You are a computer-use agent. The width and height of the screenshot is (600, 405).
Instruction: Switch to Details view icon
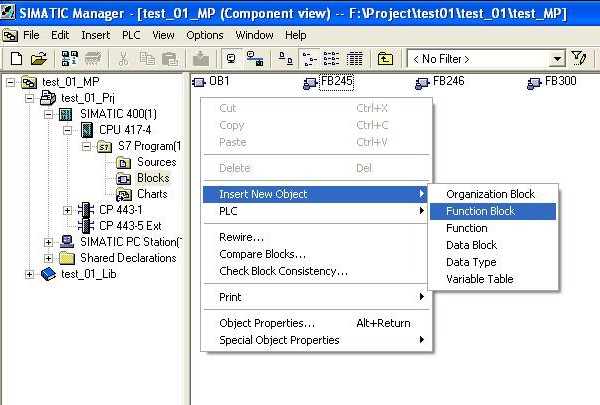click(355, 59)
